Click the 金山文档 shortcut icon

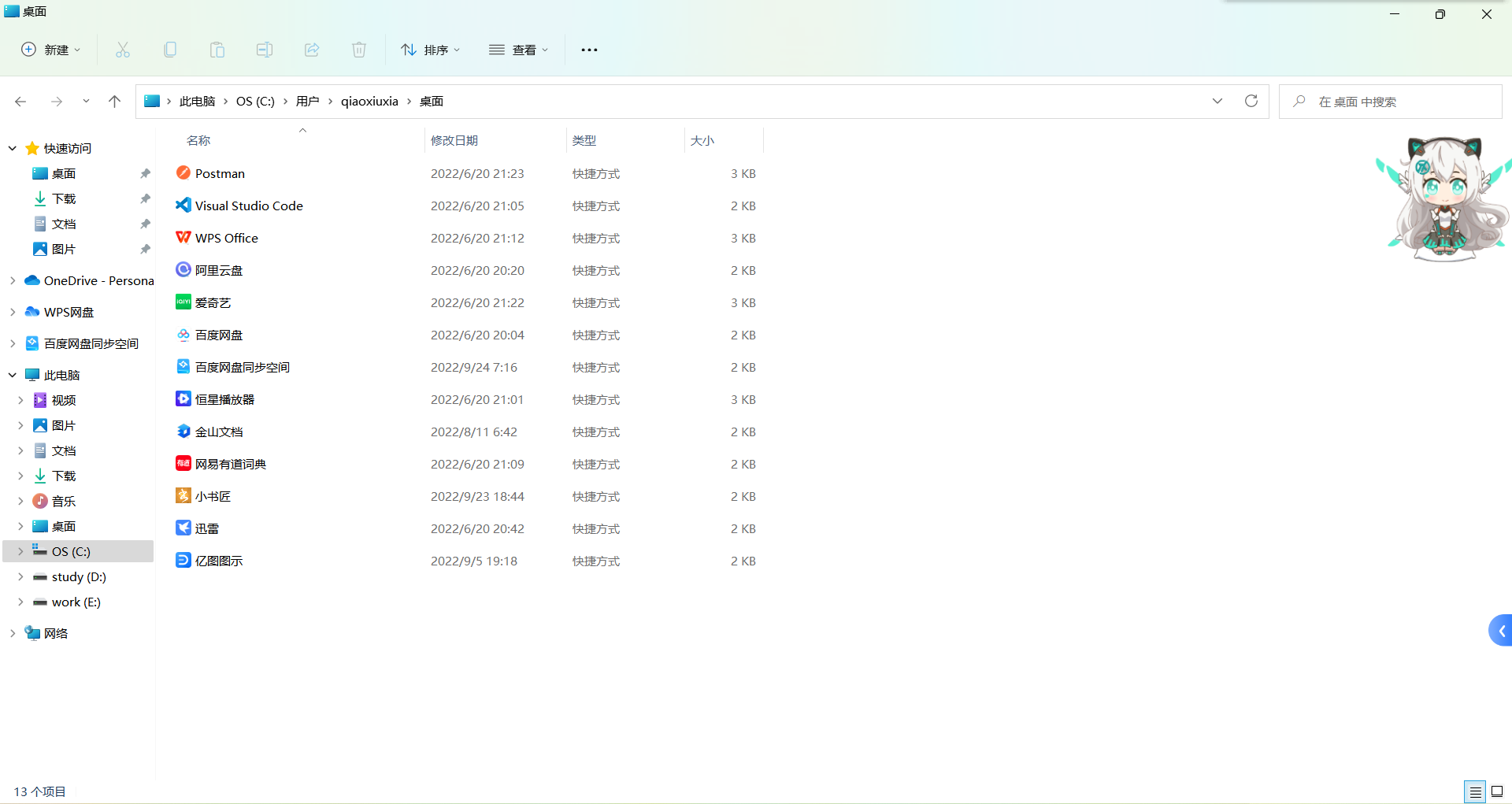click(x=183, y=431)
